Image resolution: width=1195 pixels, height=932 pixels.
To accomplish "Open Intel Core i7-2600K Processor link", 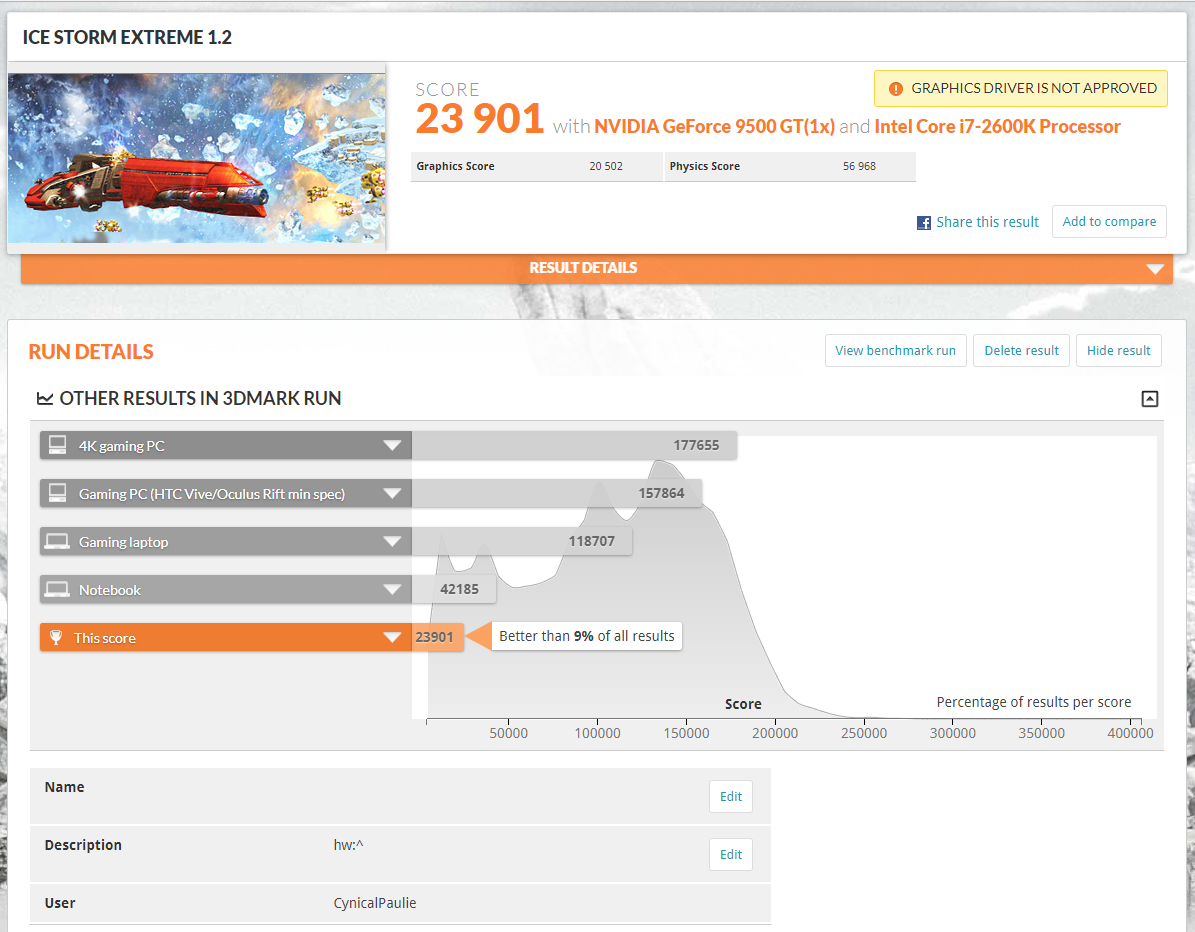I will [x=997, y=127].
